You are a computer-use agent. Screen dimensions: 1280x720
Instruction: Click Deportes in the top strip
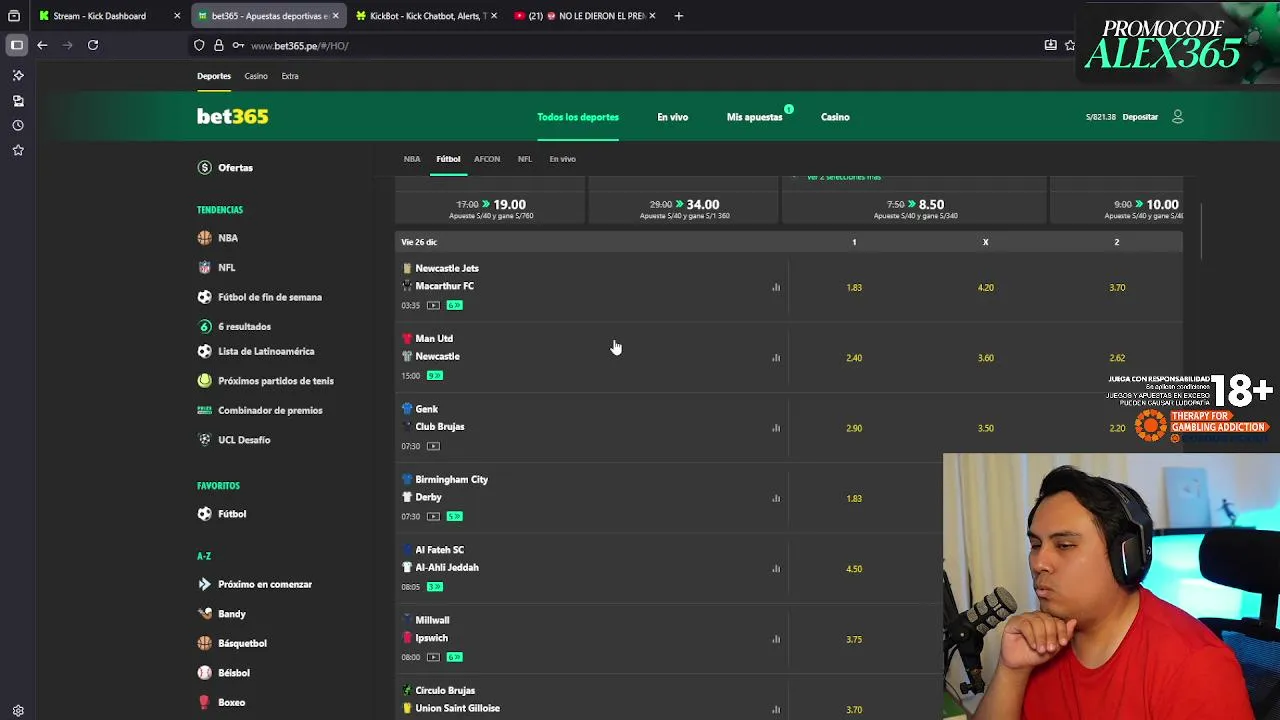point(214,76)
